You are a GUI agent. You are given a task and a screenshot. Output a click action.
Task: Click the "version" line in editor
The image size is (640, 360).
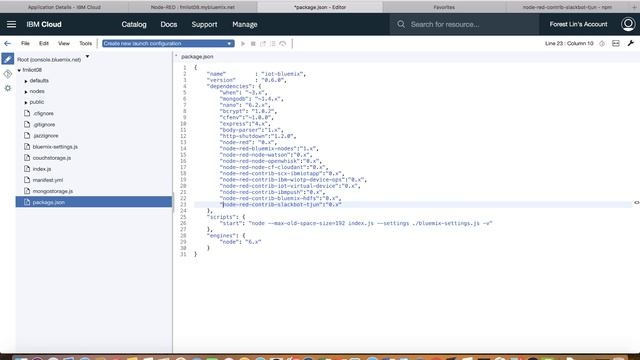click(247, 80)
